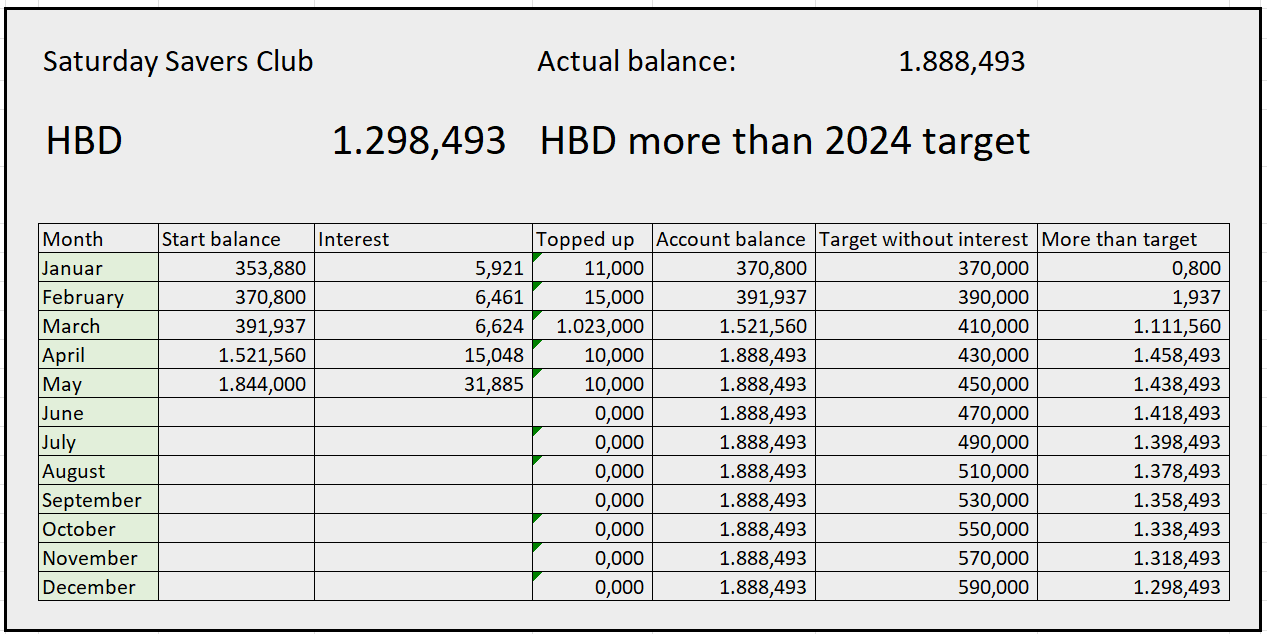Select the "June" month cell

98,412
